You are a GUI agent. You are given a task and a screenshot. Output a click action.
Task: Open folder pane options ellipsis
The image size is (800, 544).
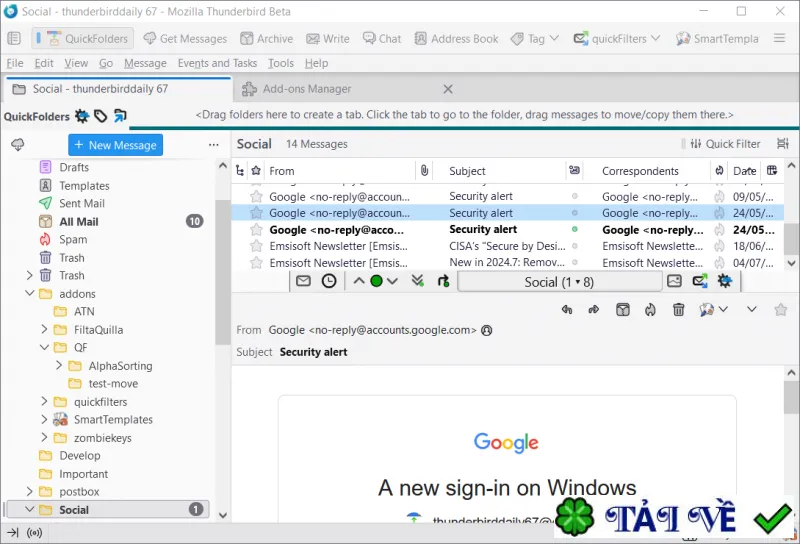click(x=214, y=145)
